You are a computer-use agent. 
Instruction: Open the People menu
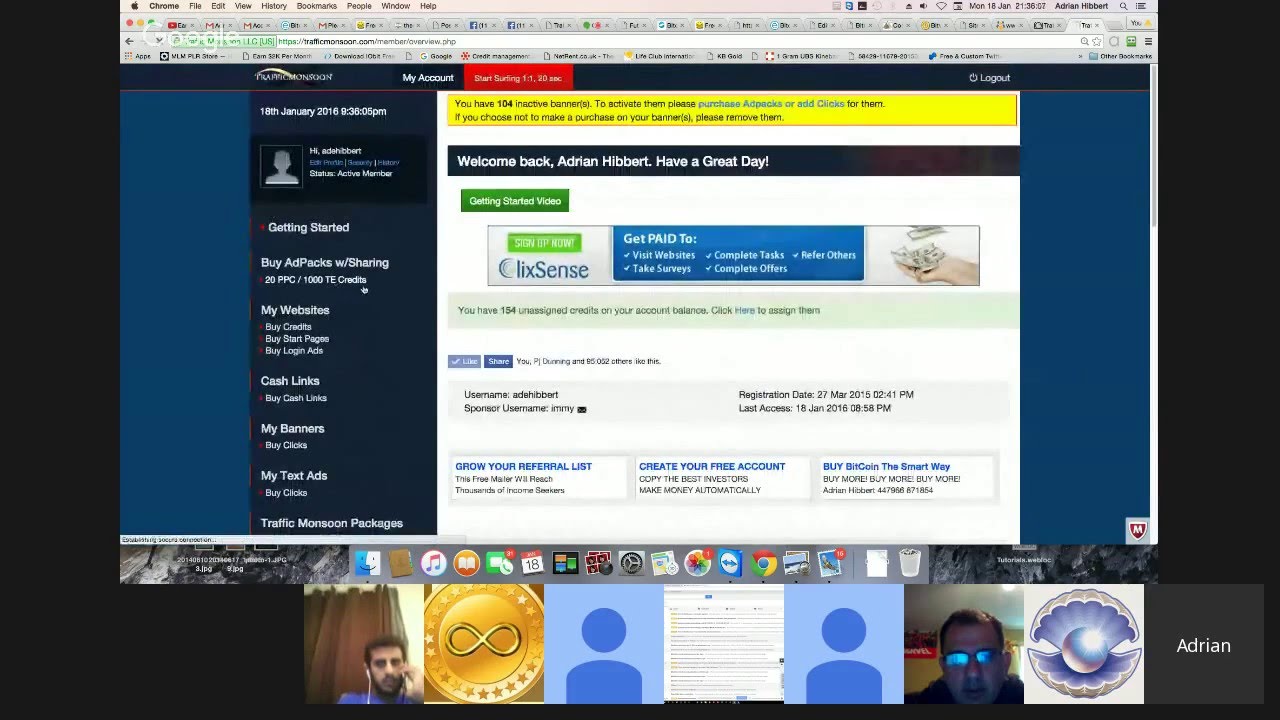(x=359, y=6)
